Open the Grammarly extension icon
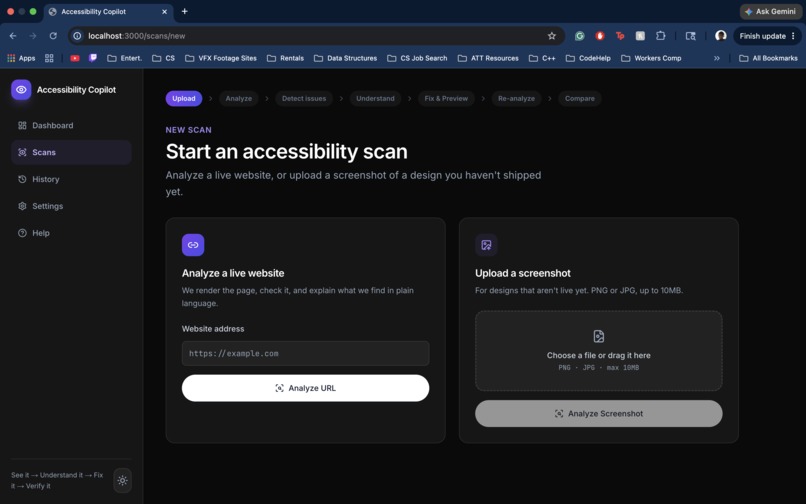Image resolution: width=806 pixels, height=504 pixels. 579,35
